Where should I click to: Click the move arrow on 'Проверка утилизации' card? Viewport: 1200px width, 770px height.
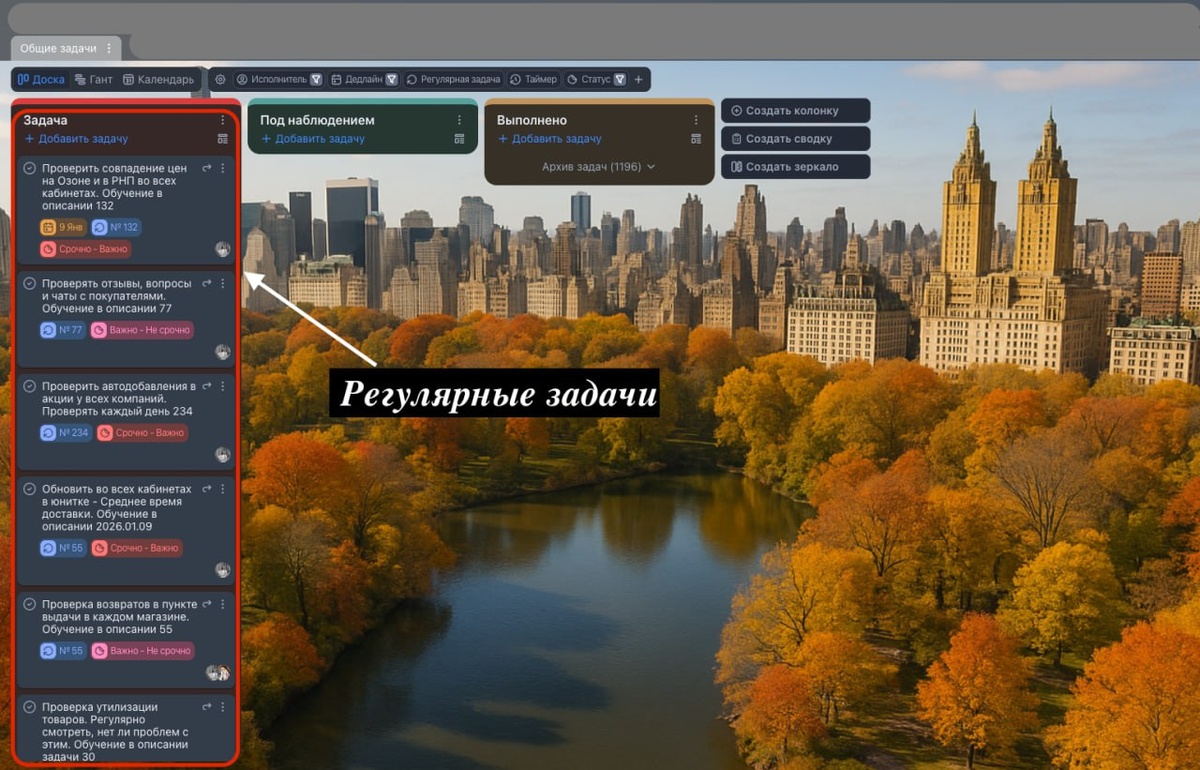tap(207, 707)
